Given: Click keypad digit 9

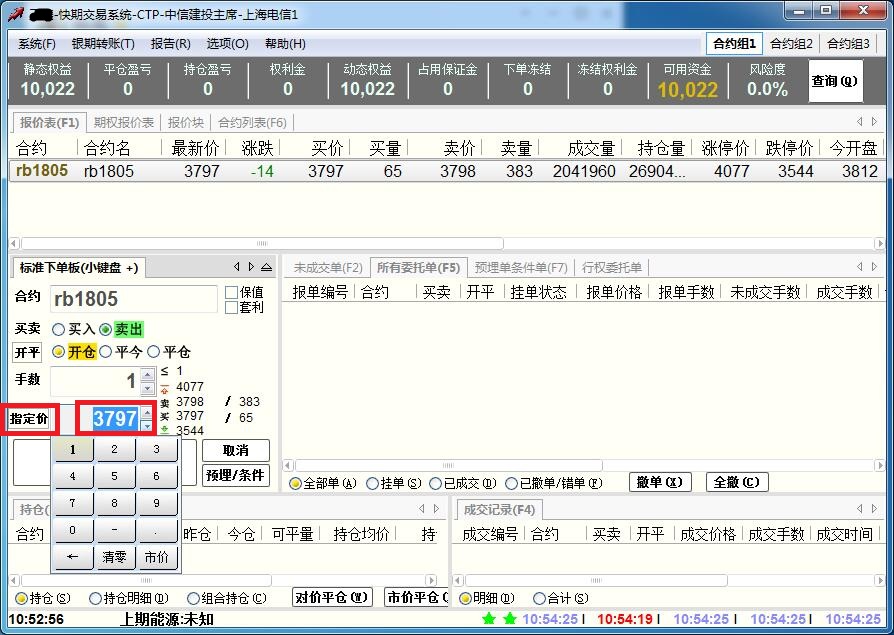Looking at the screenshot, I should pos(157,503).
